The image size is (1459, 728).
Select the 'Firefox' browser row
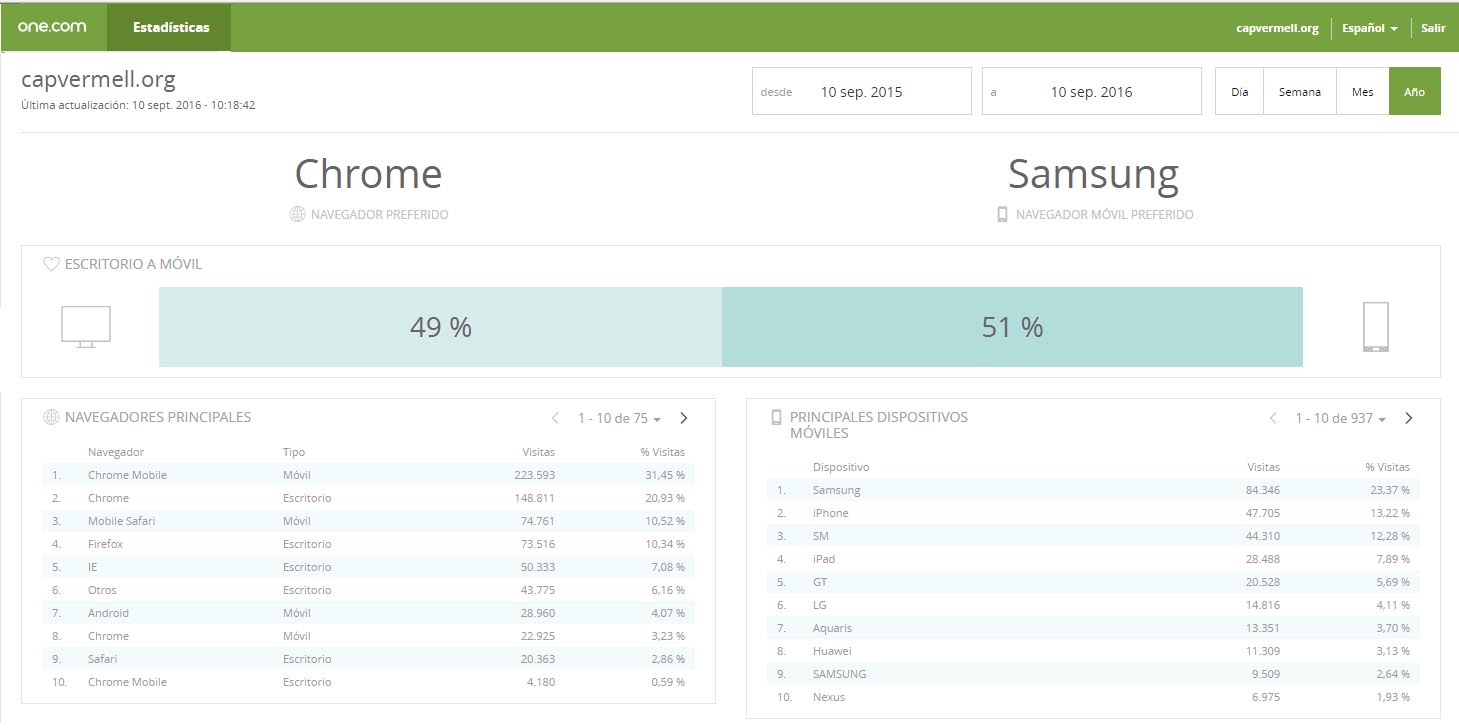368,544
